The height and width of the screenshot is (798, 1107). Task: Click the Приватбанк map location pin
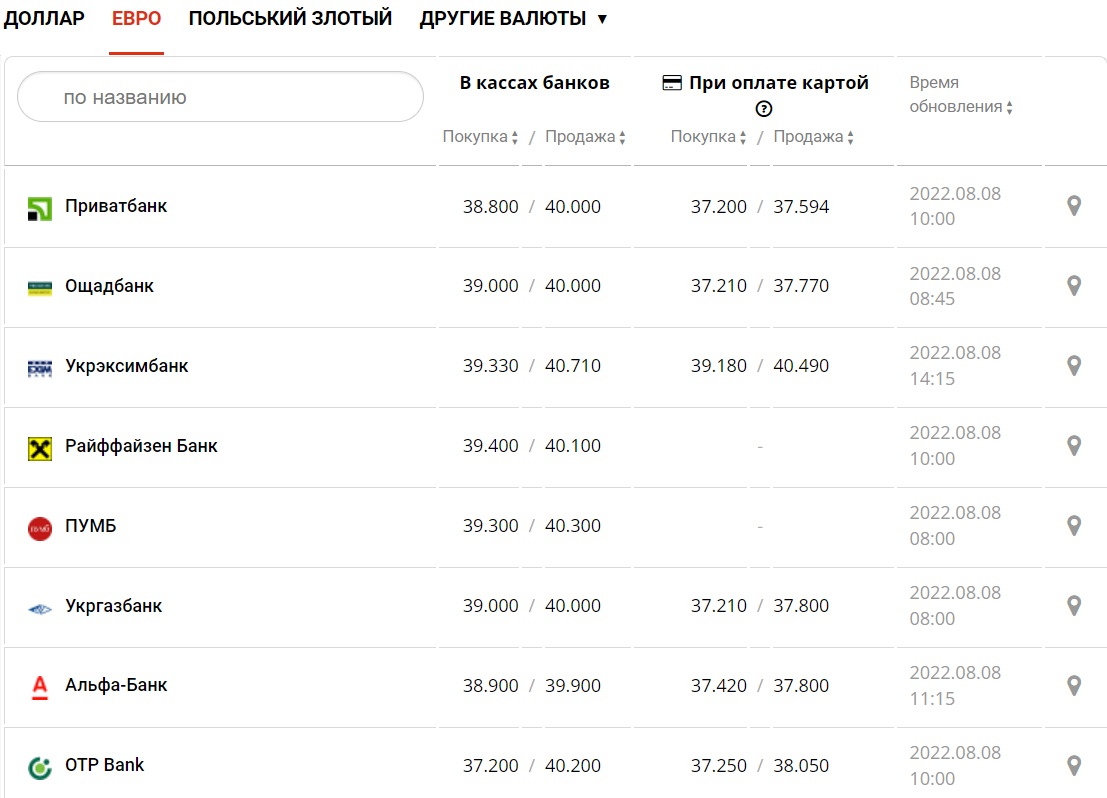pyautogui.click(x=1074, y=206)
